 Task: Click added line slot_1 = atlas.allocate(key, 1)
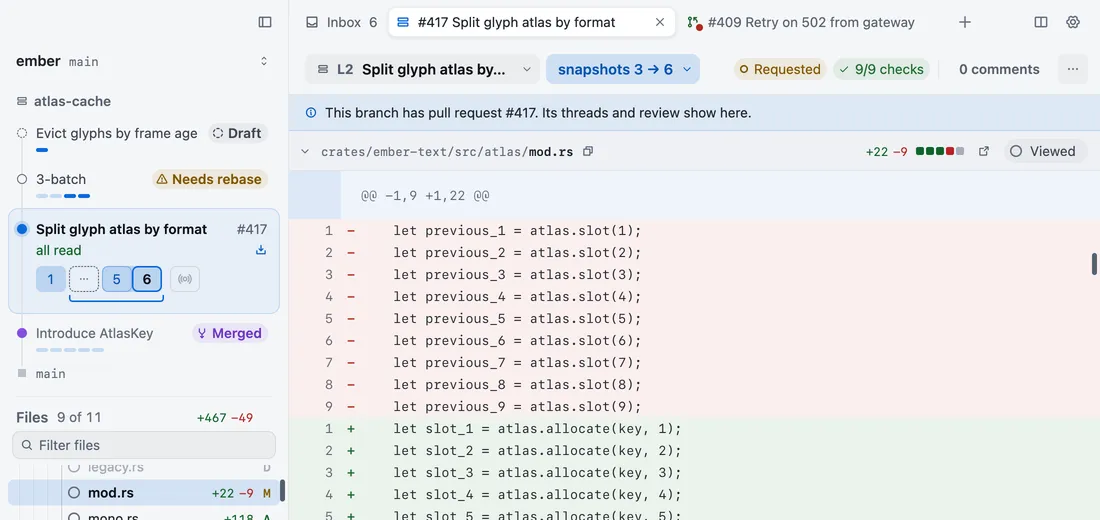(x=694, y=429)
